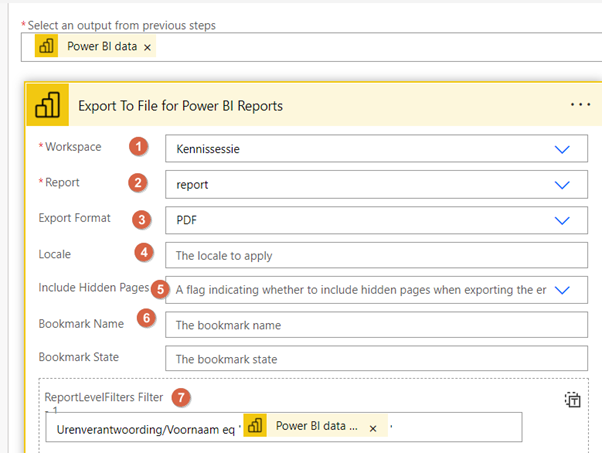
Task: Click the Power BI icon in the select output token
Action: 46,46
